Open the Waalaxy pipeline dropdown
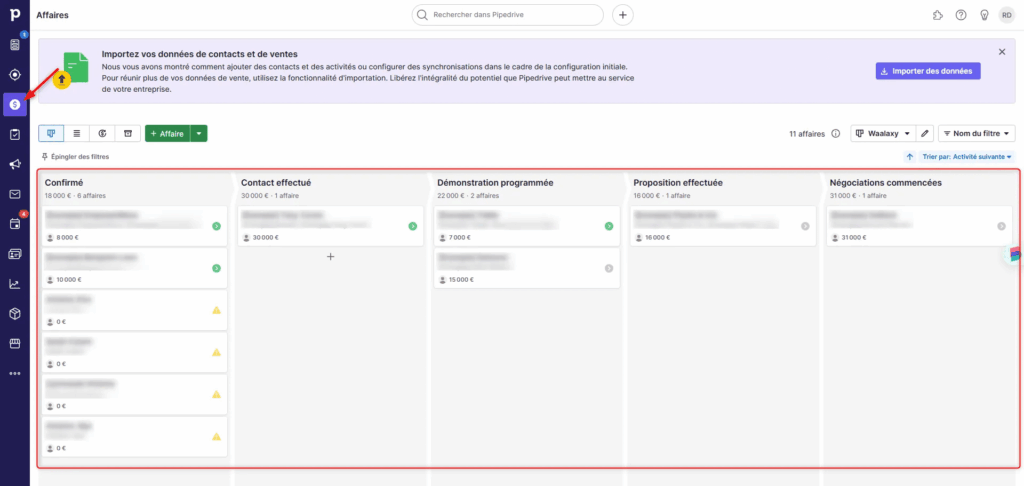 click(882, 133)
